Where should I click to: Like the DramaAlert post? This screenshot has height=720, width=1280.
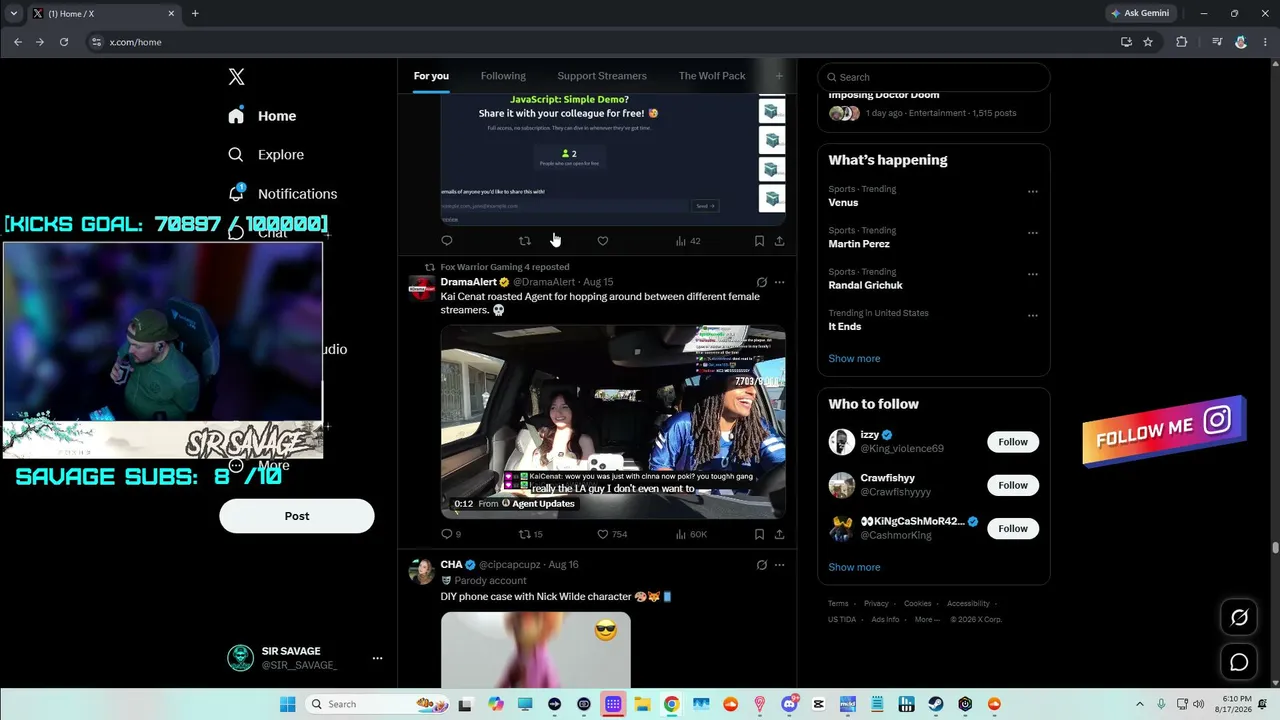pos(612,534)
